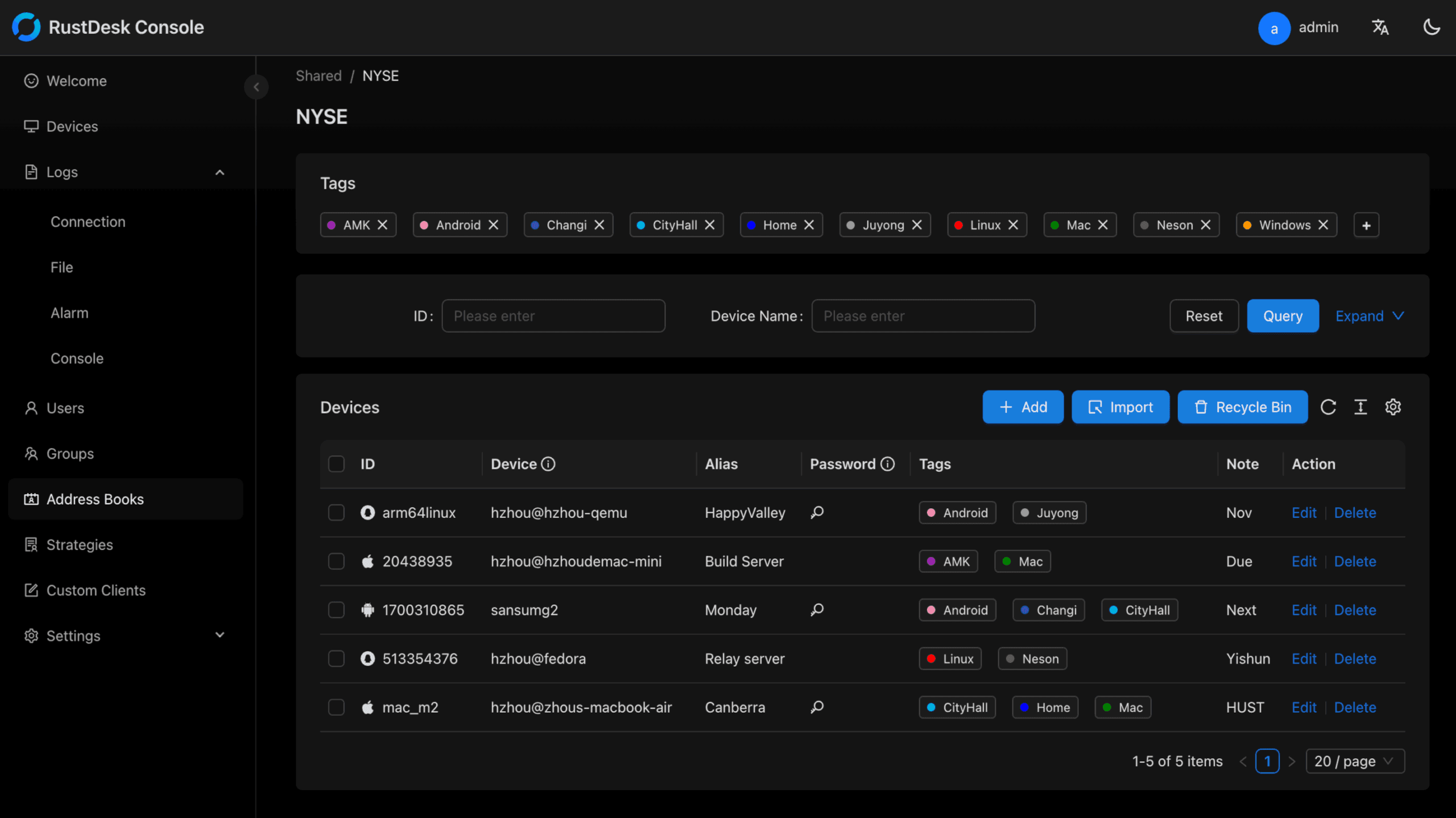Viewport: 1456px width, 818px height.
Task: Select the checkbox for device arm64linux
Action: coord(337,512)
